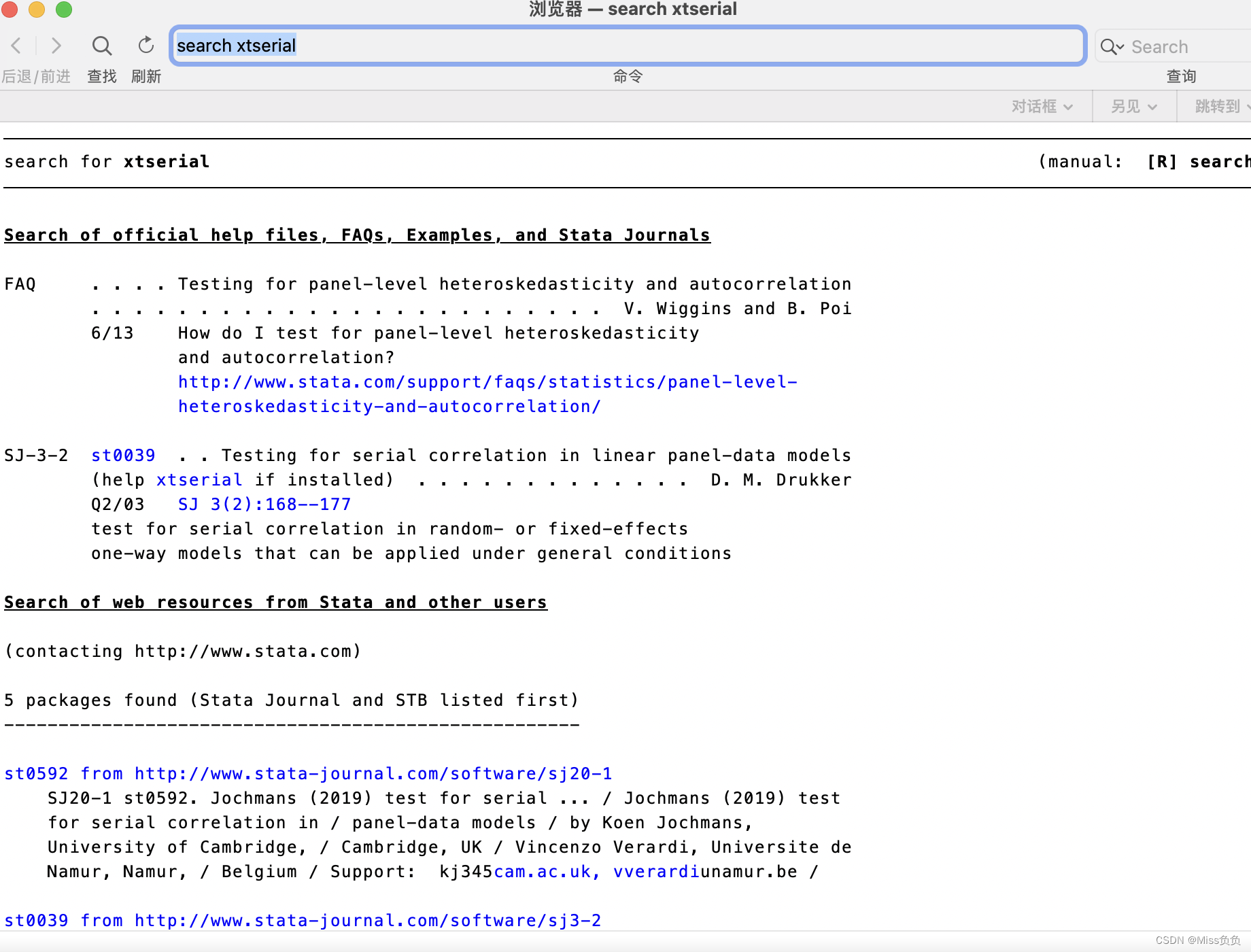1251x952 pixels.
Task: Open the [R] search manual link
Action: [1199, 162]
